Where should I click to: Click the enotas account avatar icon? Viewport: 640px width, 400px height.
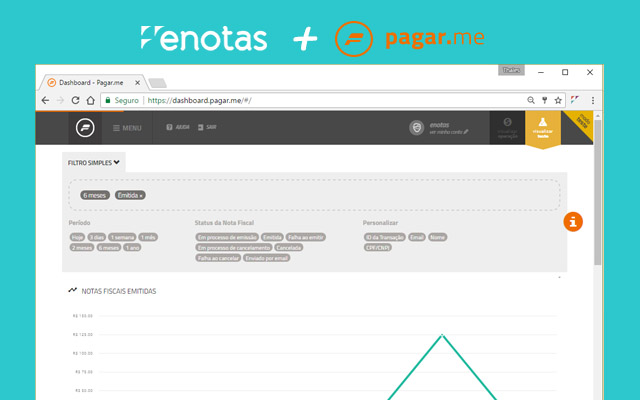tap(416, 128)
